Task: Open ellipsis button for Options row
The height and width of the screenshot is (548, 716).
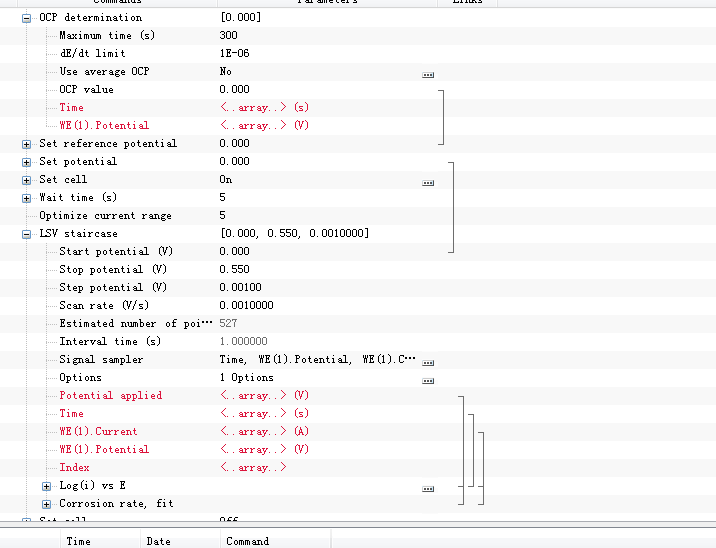Action: click(x=428, y=380)
